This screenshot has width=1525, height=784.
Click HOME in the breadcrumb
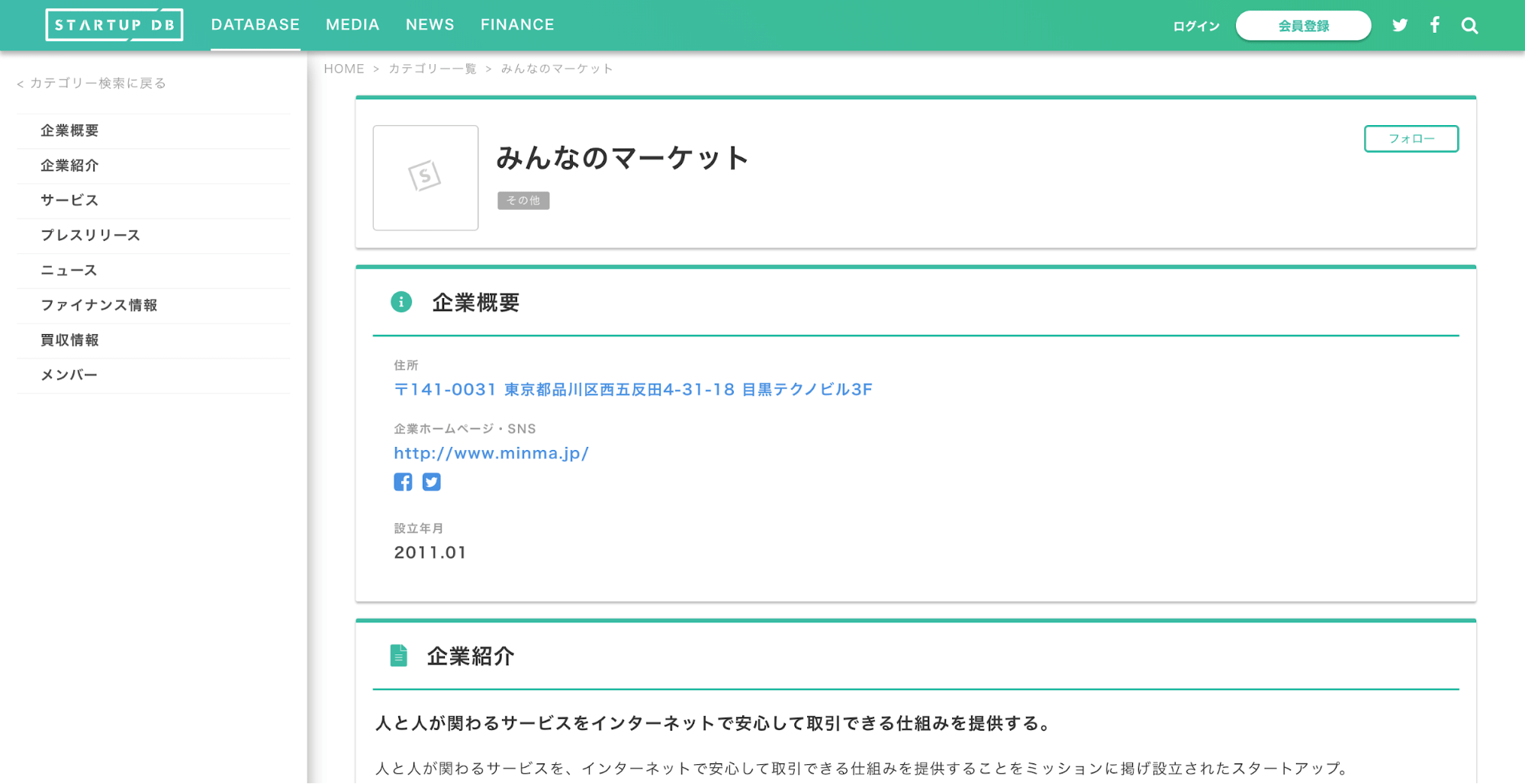point(344,69)
